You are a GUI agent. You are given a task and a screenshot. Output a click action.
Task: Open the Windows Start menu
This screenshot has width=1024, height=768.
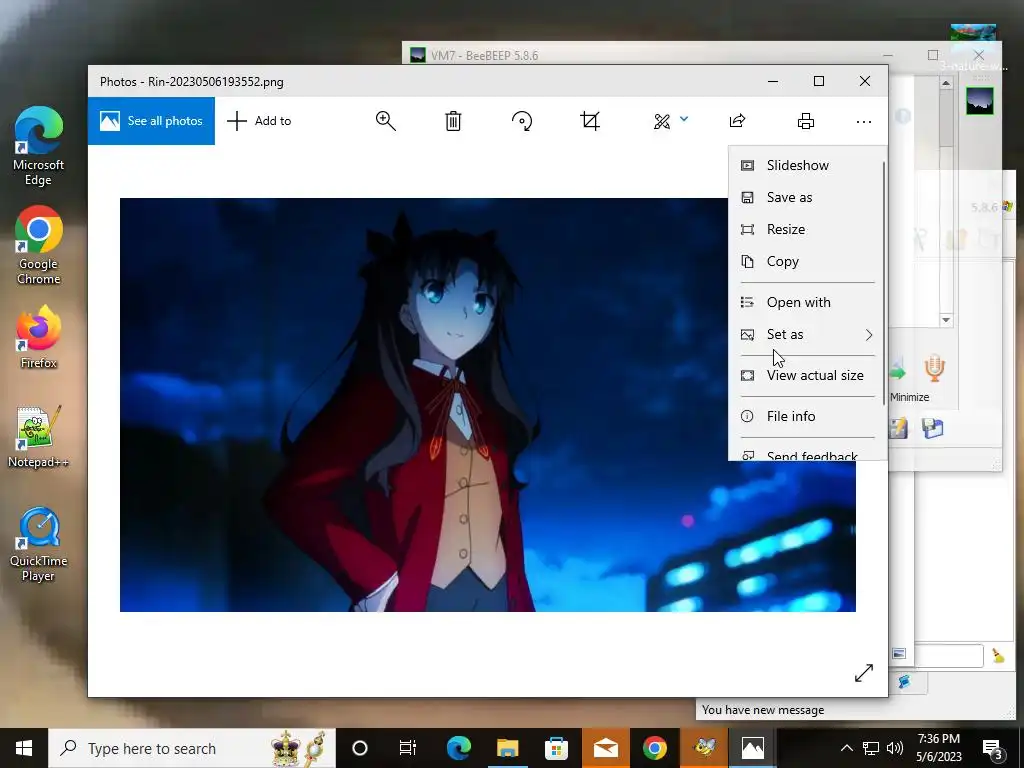(x=24, y=748)
